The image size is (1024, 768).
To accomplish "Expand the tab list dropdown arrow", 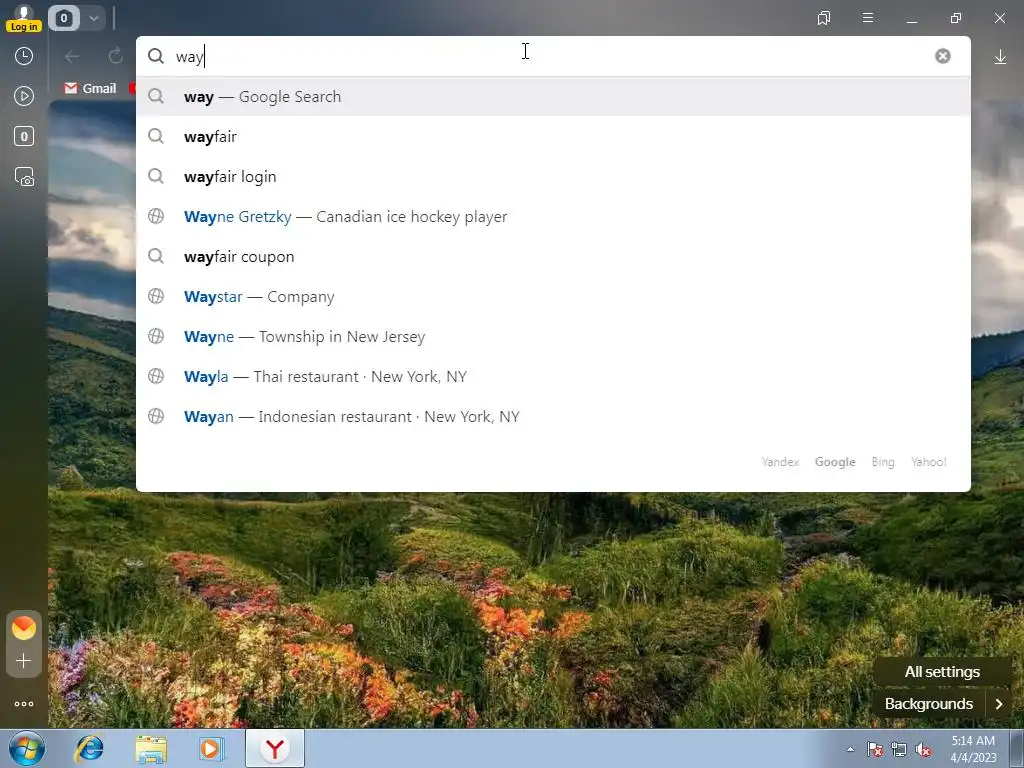I will pos(93,18).
